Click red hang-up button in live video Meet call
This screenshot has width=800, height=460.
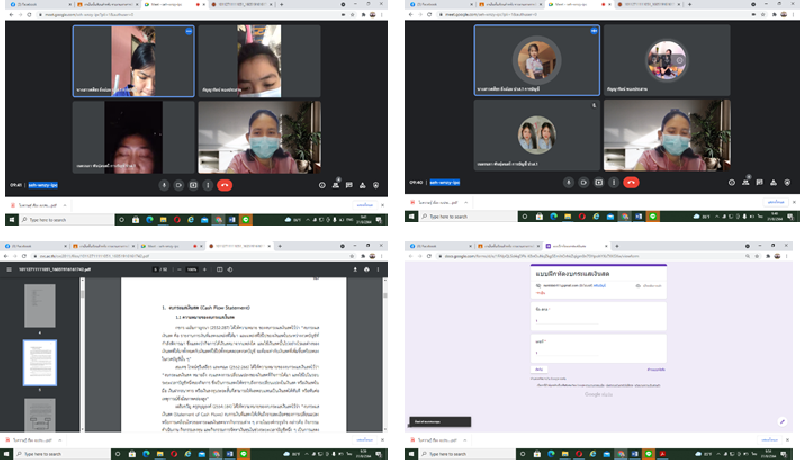click(x=225, y=185)
